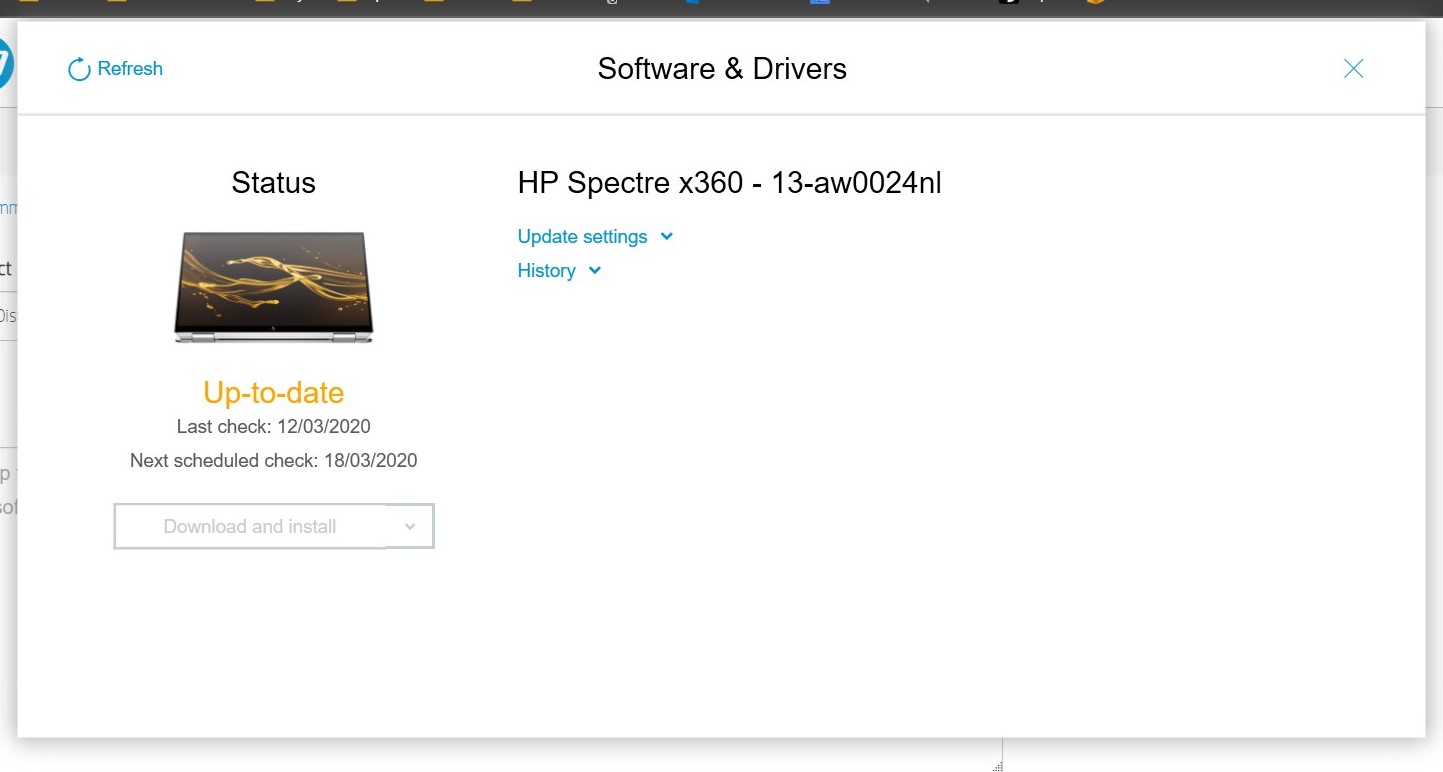Select the HP logo on the left edge
The height and width of the screenshot is (772, 1443).
6,63
